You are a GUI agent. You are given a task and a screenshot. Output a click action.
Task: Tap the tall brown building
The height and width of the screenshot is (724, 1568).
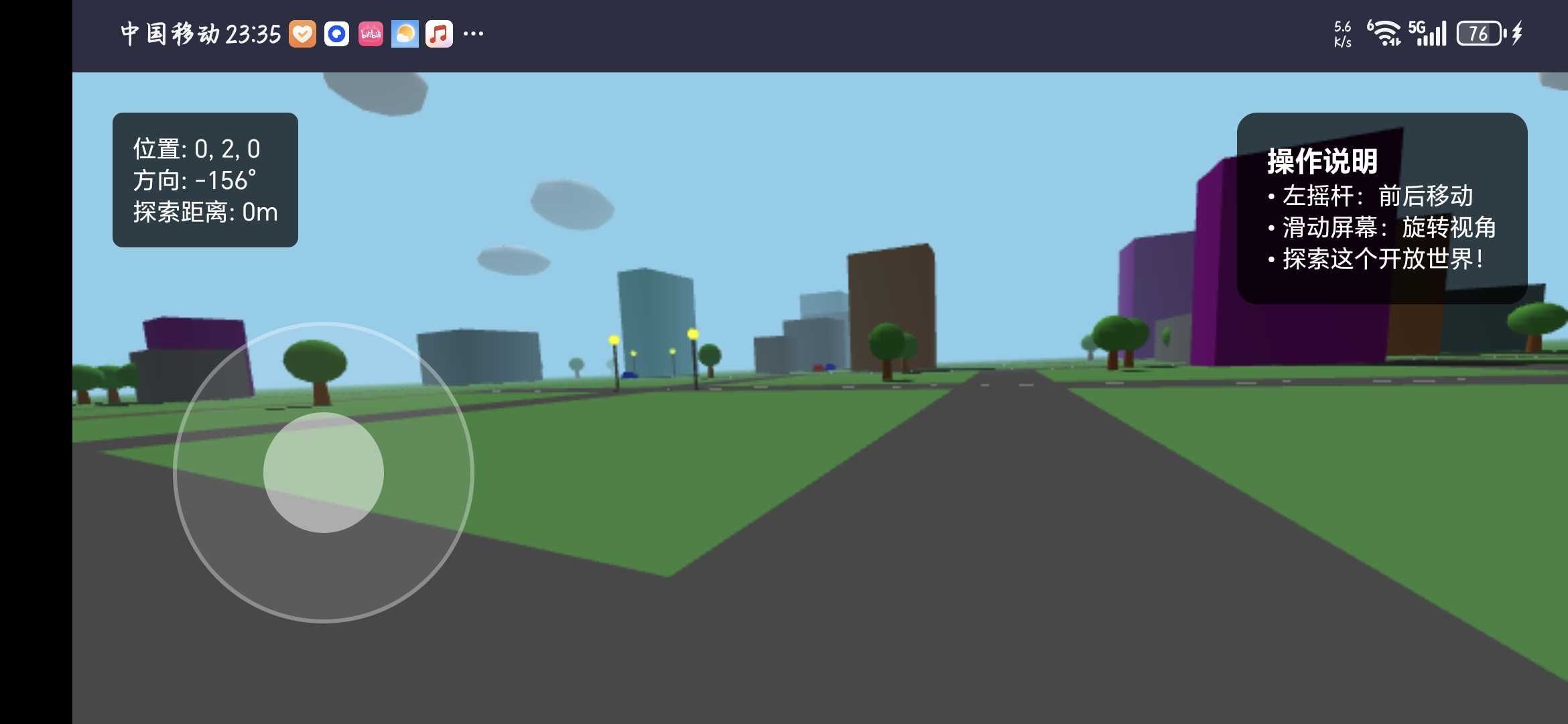coord(891,307)
